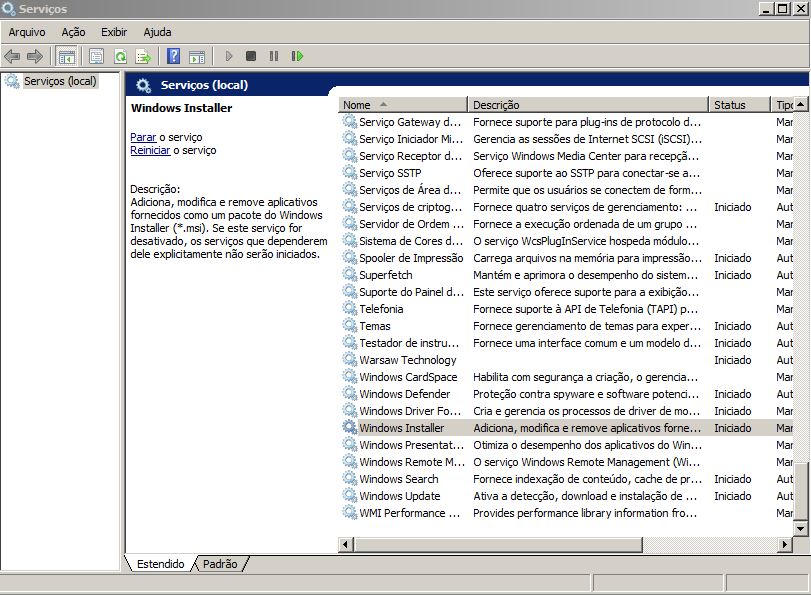Image resolution: width=811 pixels, height=595 pixels.
Task: Click the Reiniciar service link
Action: pyautogui.click(x=150, y=150)
